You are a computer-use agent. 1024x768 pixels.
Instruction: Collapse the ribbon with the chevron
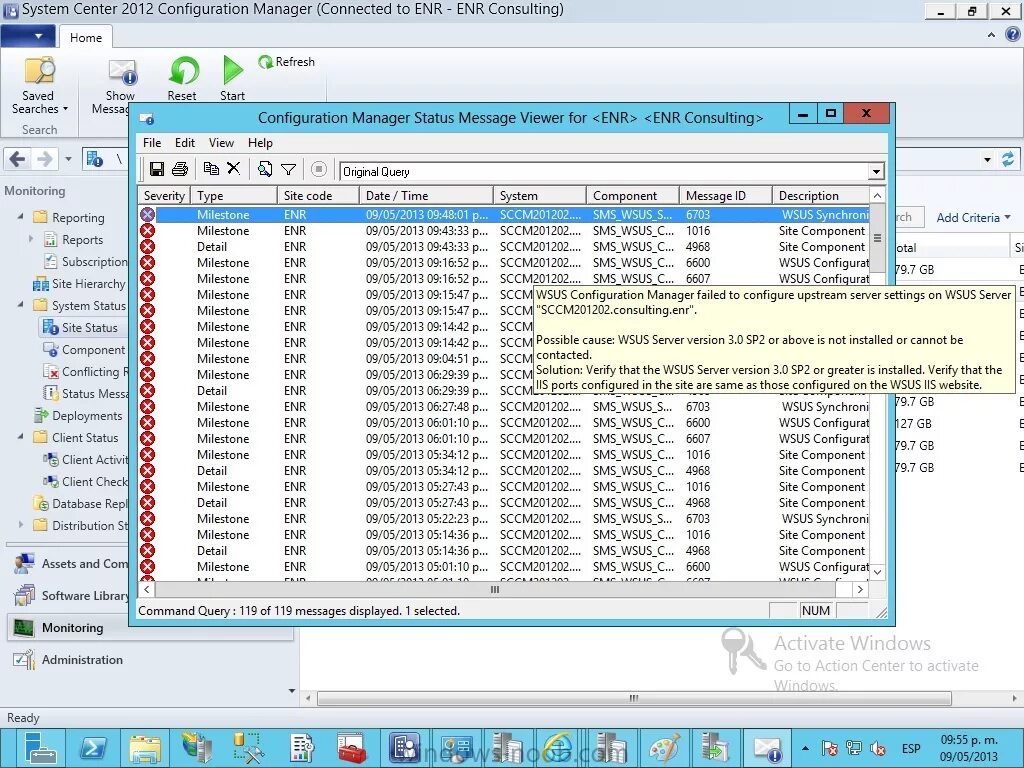(991, 35)
